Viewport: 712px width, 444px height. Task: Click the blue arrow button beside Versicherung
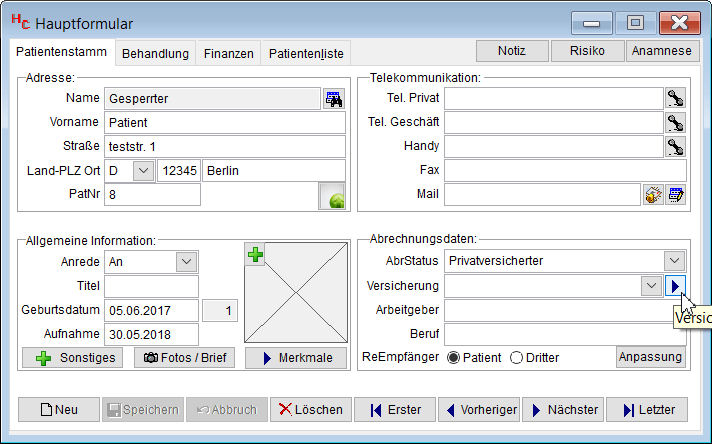676,286
